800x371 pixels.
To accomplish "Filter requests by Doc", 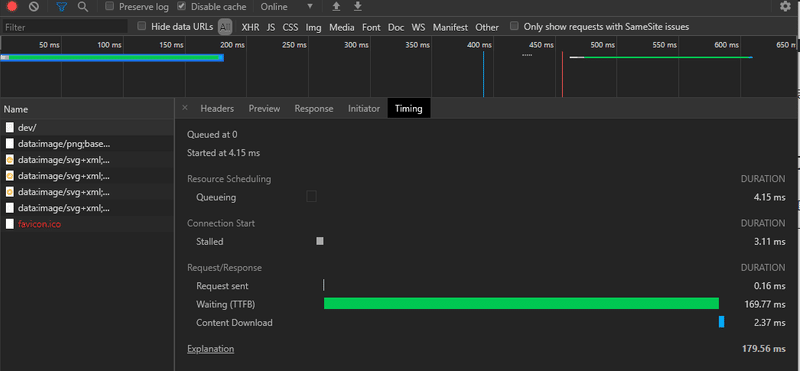I will point(396,27).
